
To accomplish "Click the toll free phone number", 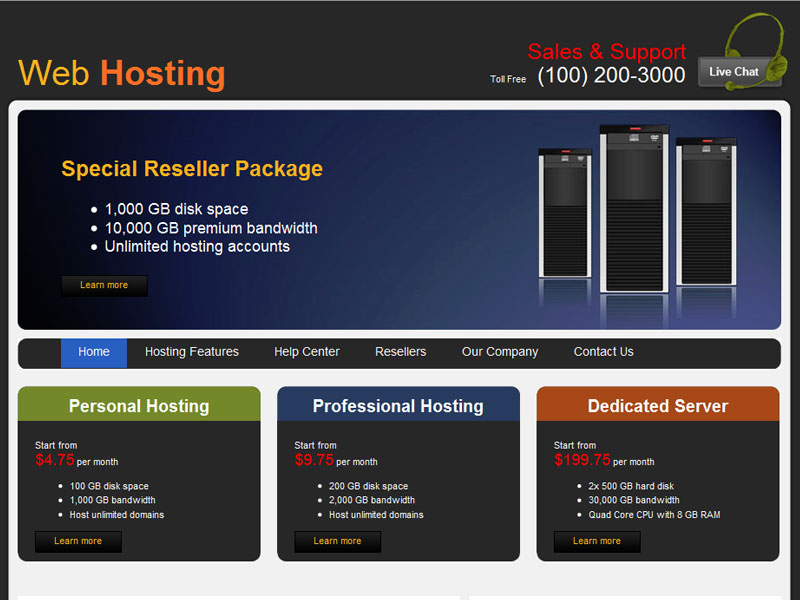I will (x=611, y=76).
